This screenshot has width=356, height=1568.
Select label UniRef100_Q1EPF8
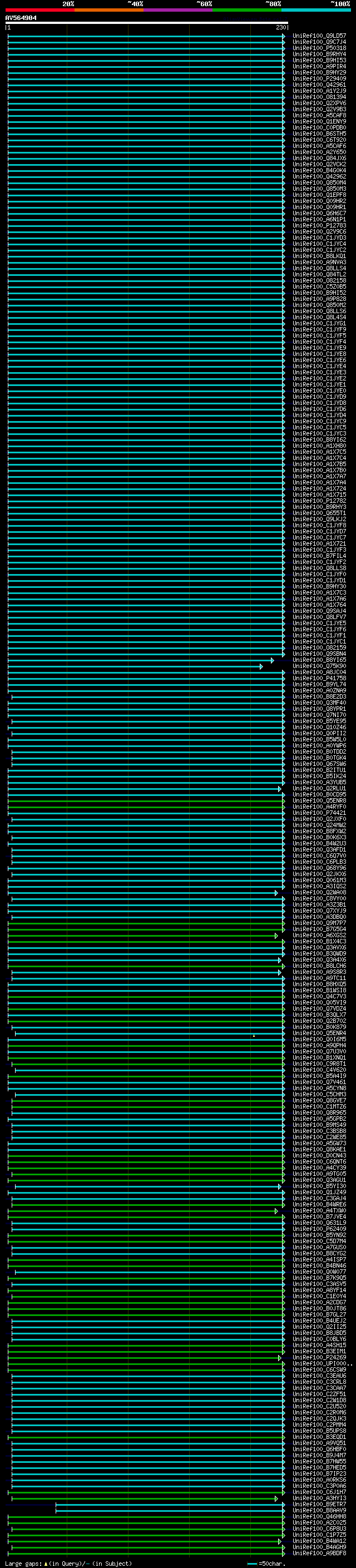click(x=319, y=195)
